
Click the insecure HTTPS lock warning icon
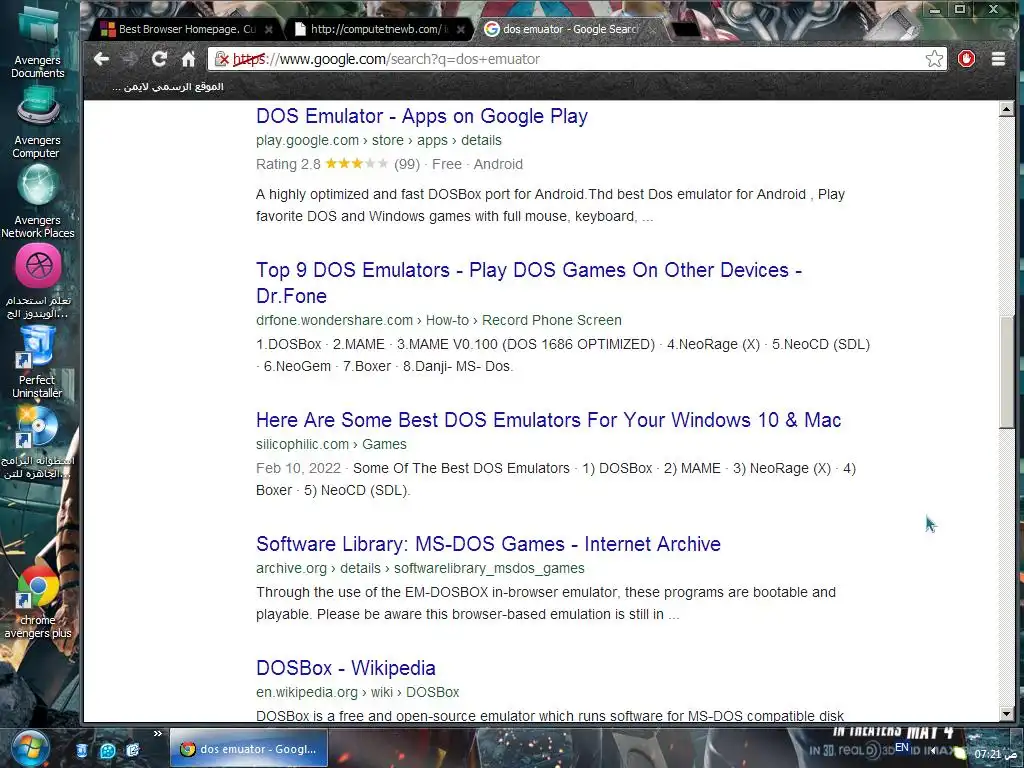click(221, 59)
